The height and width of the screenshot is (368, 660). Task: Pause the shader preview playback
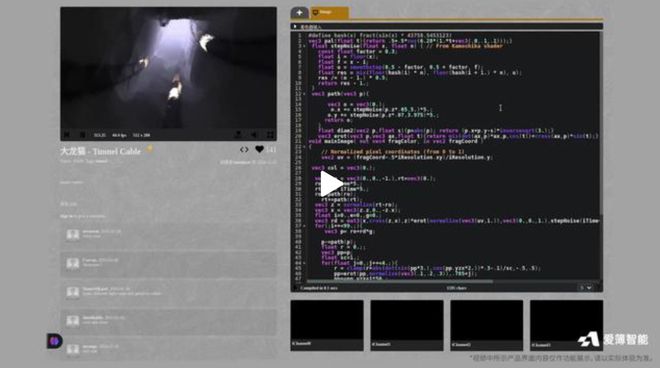tap(82, 135)
